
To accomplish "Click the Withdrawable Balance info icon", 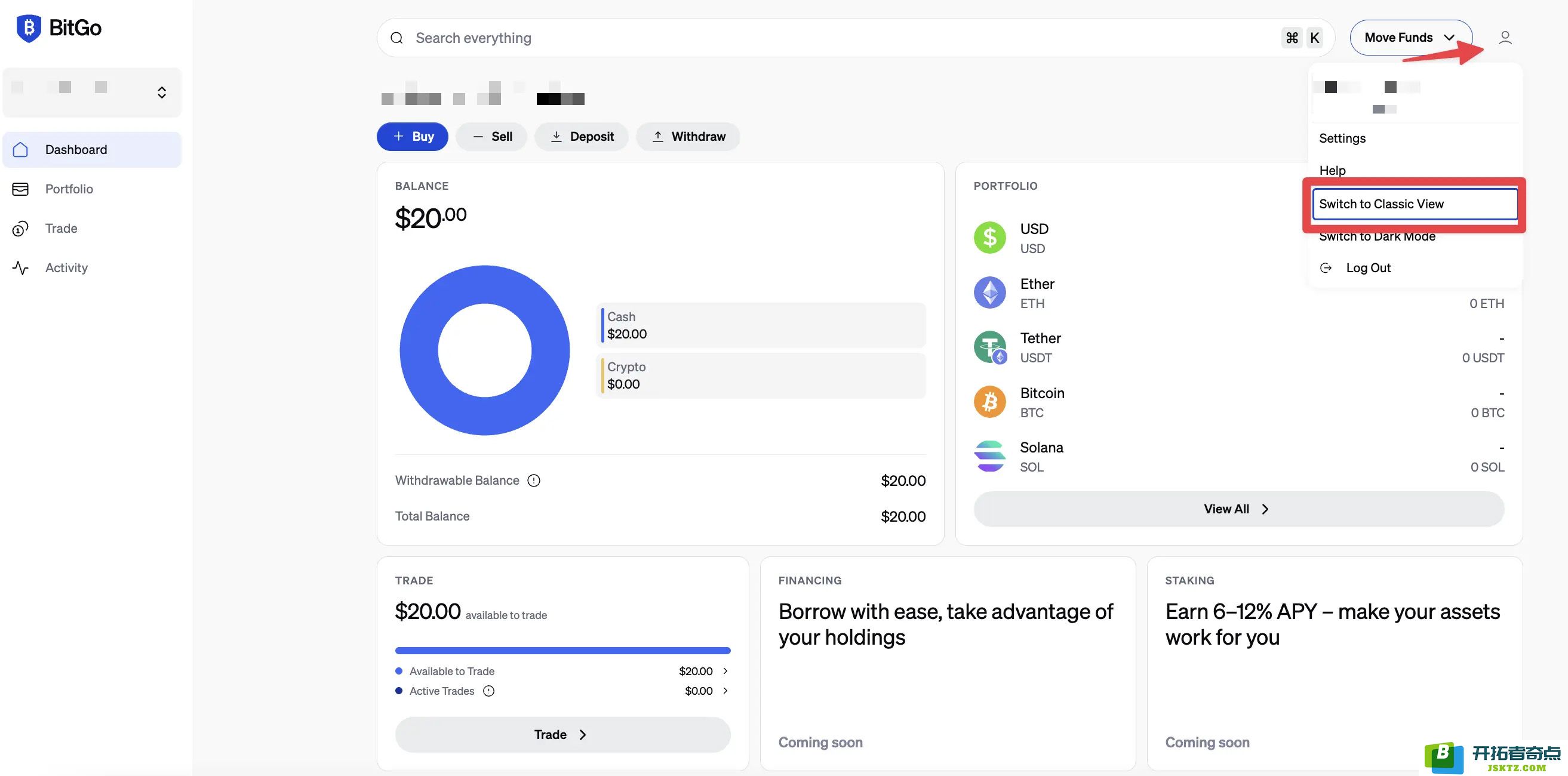I will tap(534, 481).
